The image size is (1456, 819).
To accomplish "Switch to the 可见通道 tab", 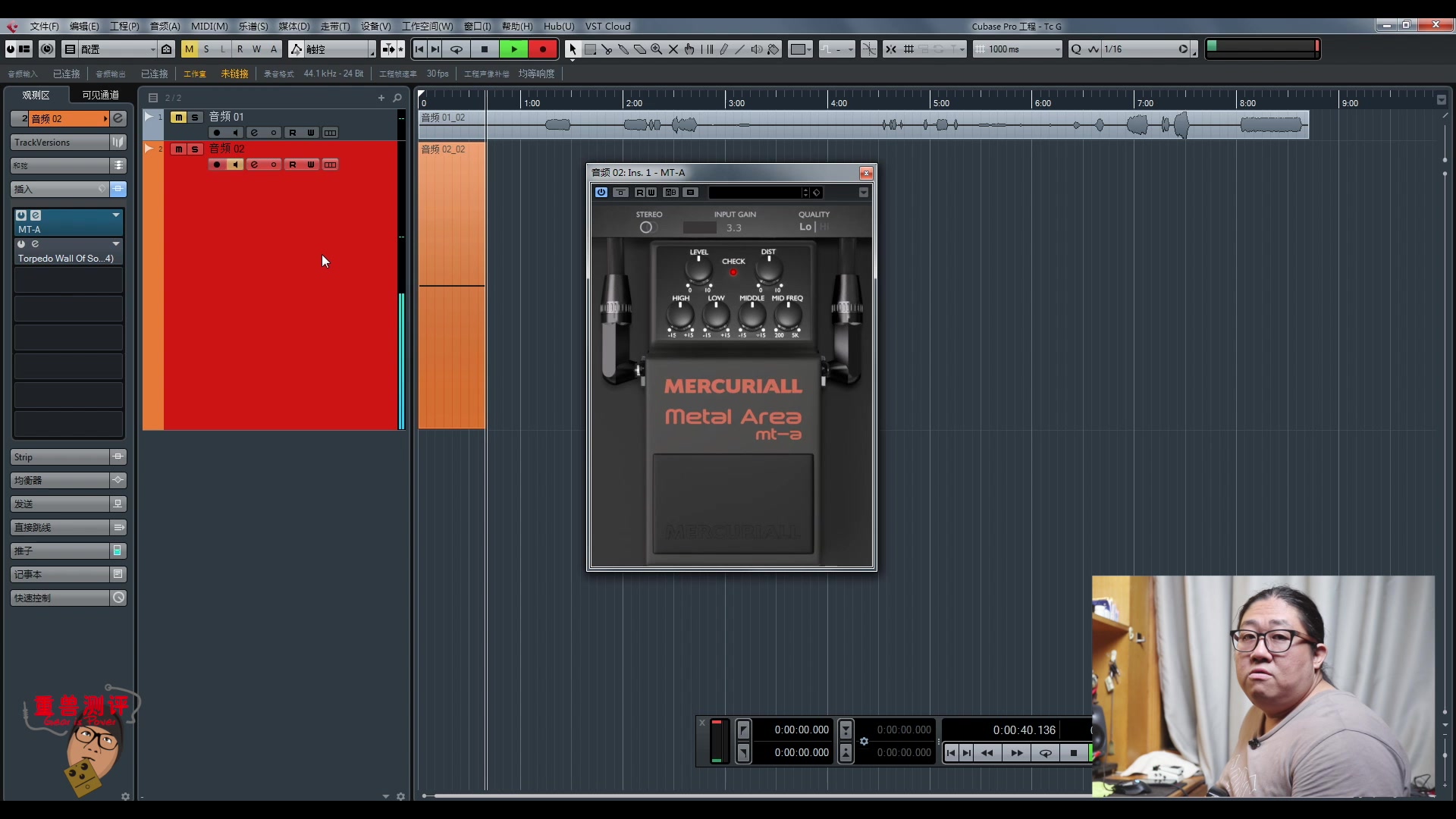I will [x=100, y=95].
